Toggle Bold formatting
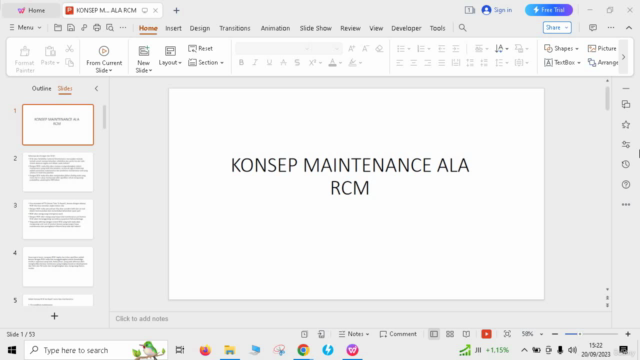640x360 pixels. click(x=241, y=62)
